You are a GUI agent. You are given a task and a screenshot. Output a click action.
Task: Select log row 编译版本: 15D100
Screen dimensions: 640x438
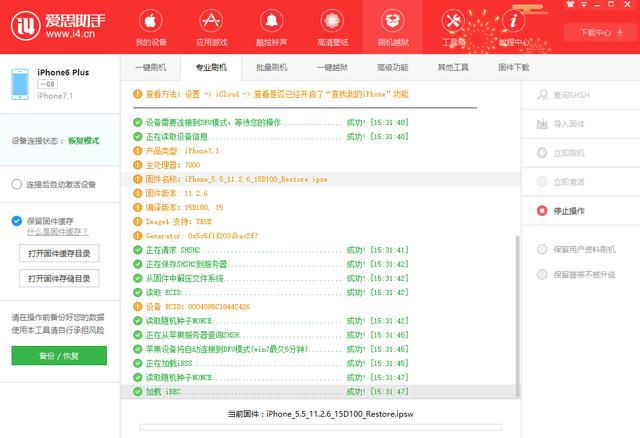pos(320,207)
